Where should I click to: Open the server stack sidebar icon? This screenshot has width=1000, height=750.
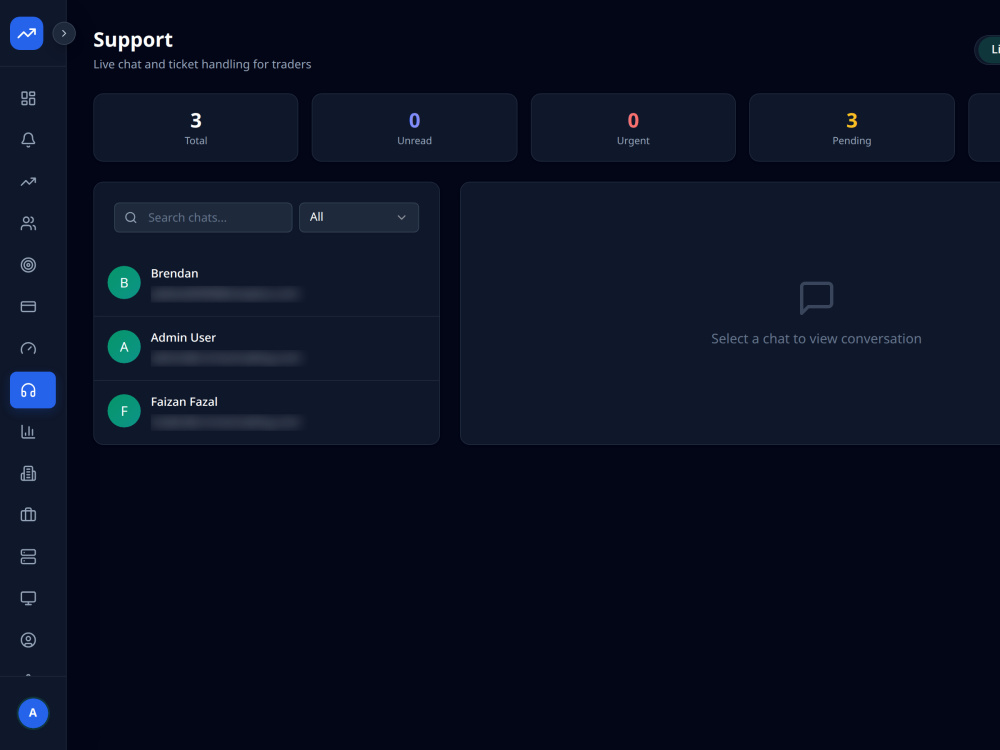(28, 557)
